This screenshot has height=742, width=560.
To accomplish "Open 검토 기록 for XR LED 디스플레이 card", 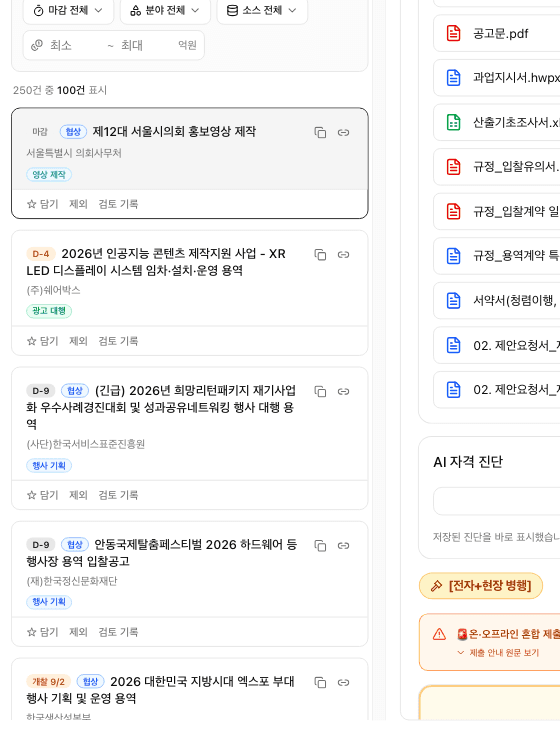I will (x=118, y=341).
